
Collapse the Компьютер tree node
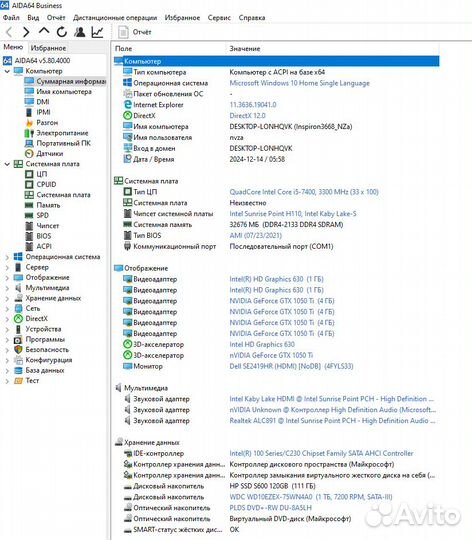tap(7, 71)
